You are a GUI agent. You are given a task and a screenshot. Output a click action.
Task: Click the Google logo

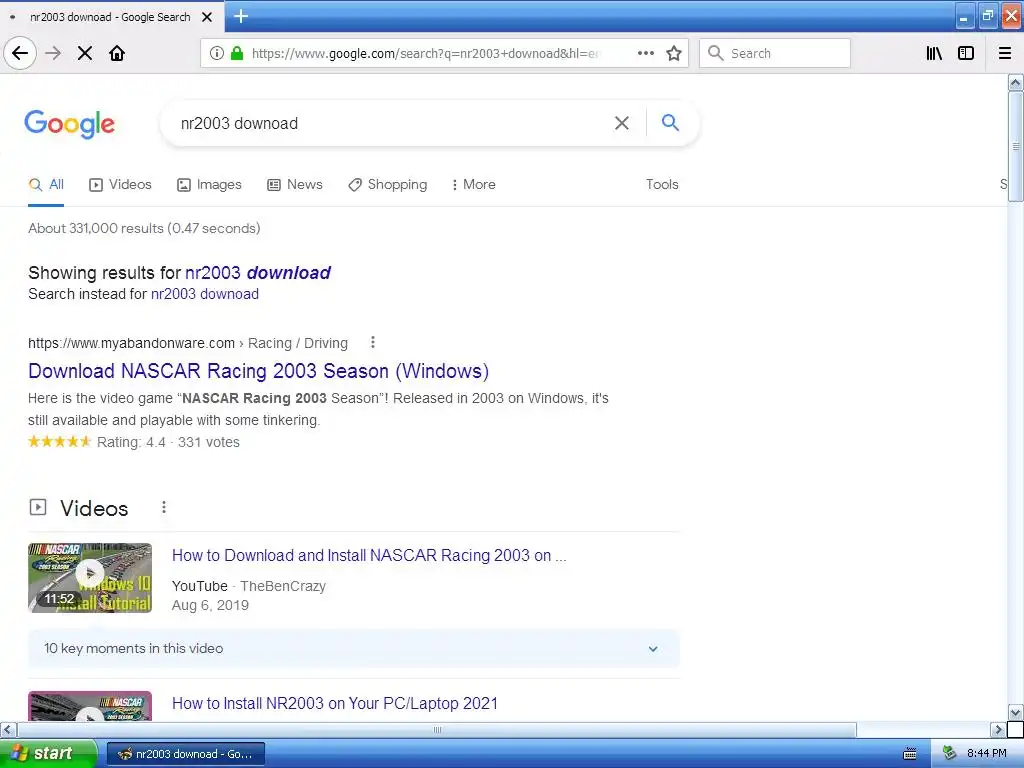69,123
